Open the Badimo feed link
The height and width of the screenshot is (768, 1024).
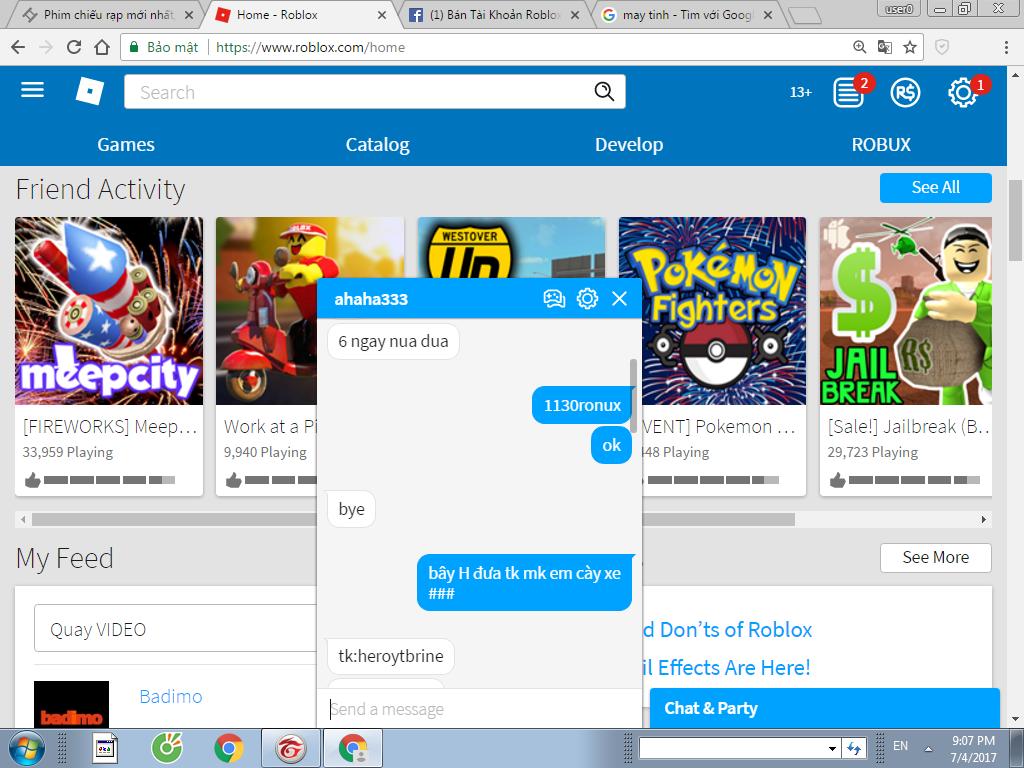[x=170, y=696]
